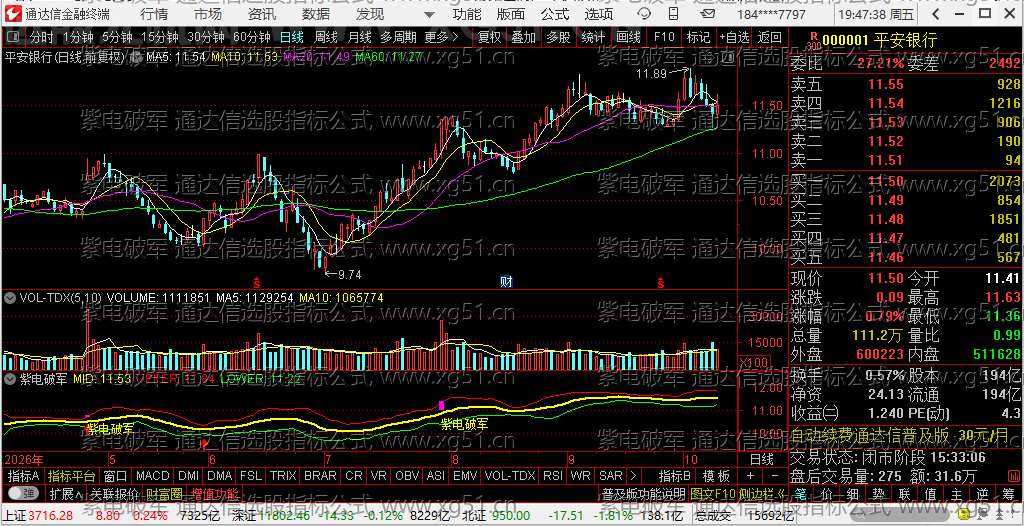Open the 市场 menu
1024x526 pixels.
pyautogui.click(x=208, y=14)
